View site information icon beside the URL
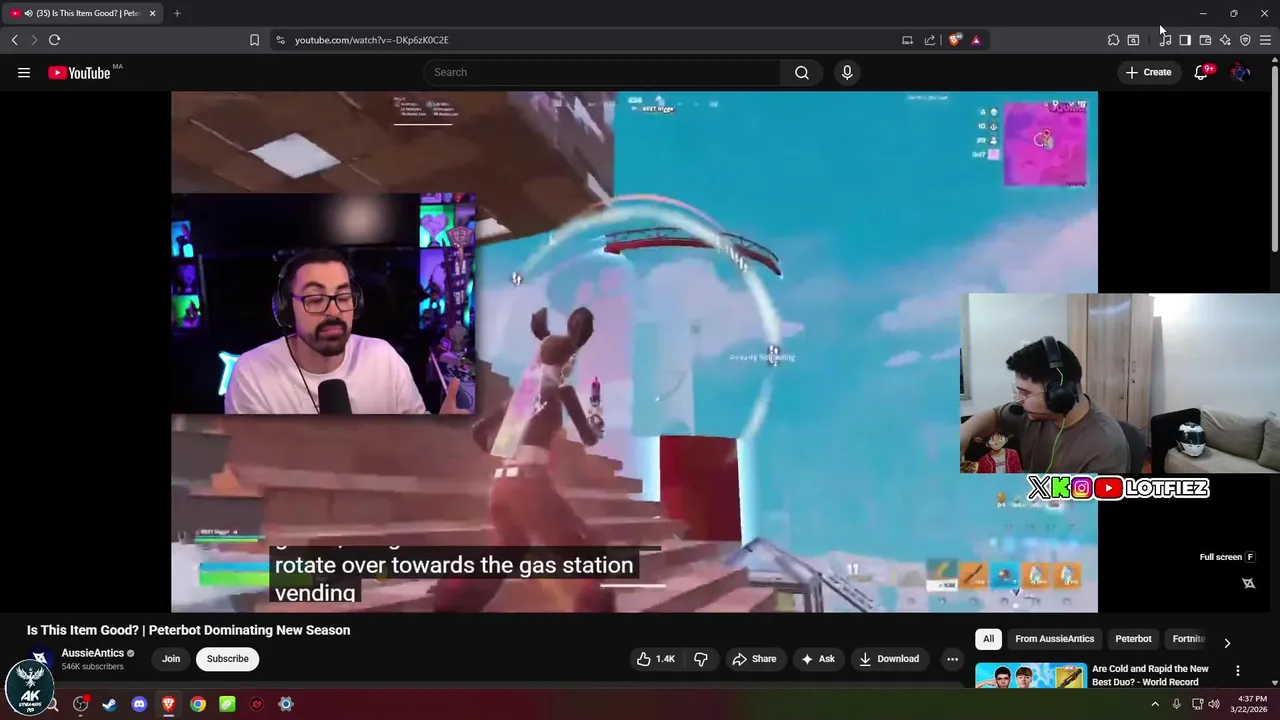1280x720 pixels. 280,40
